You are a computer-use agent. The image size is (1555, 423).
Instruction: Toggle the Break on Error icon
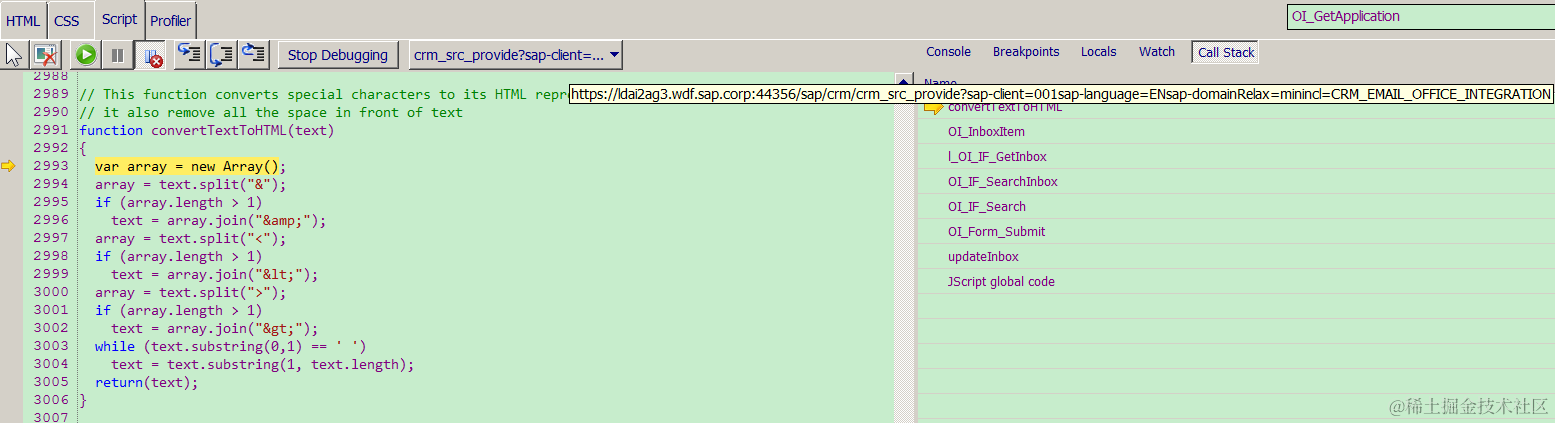click(x=151, y=55)
